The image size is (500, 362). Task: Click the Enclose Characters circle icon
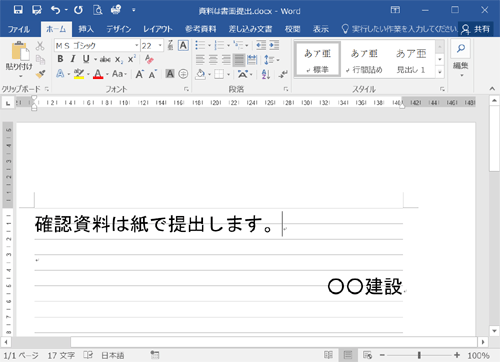183,74
